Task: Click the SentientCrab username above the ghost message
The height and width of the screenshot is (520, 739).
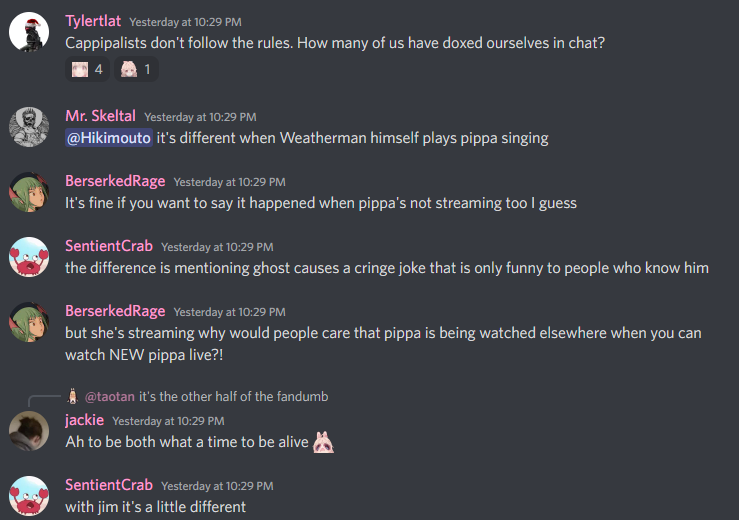Action: (x=109, y=246)
